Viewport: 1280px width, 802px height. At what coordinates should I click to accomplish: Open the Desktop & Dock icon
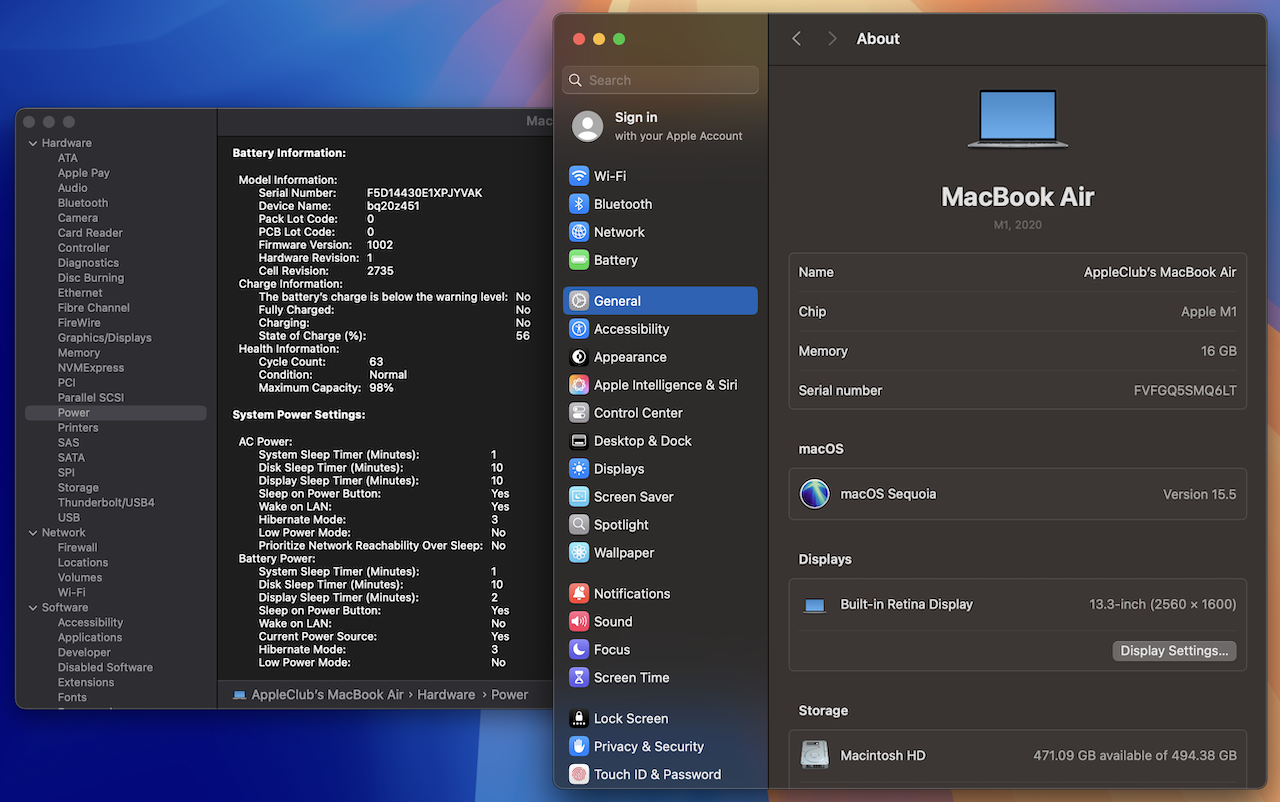pyautogui.click(x=579, y=441)
